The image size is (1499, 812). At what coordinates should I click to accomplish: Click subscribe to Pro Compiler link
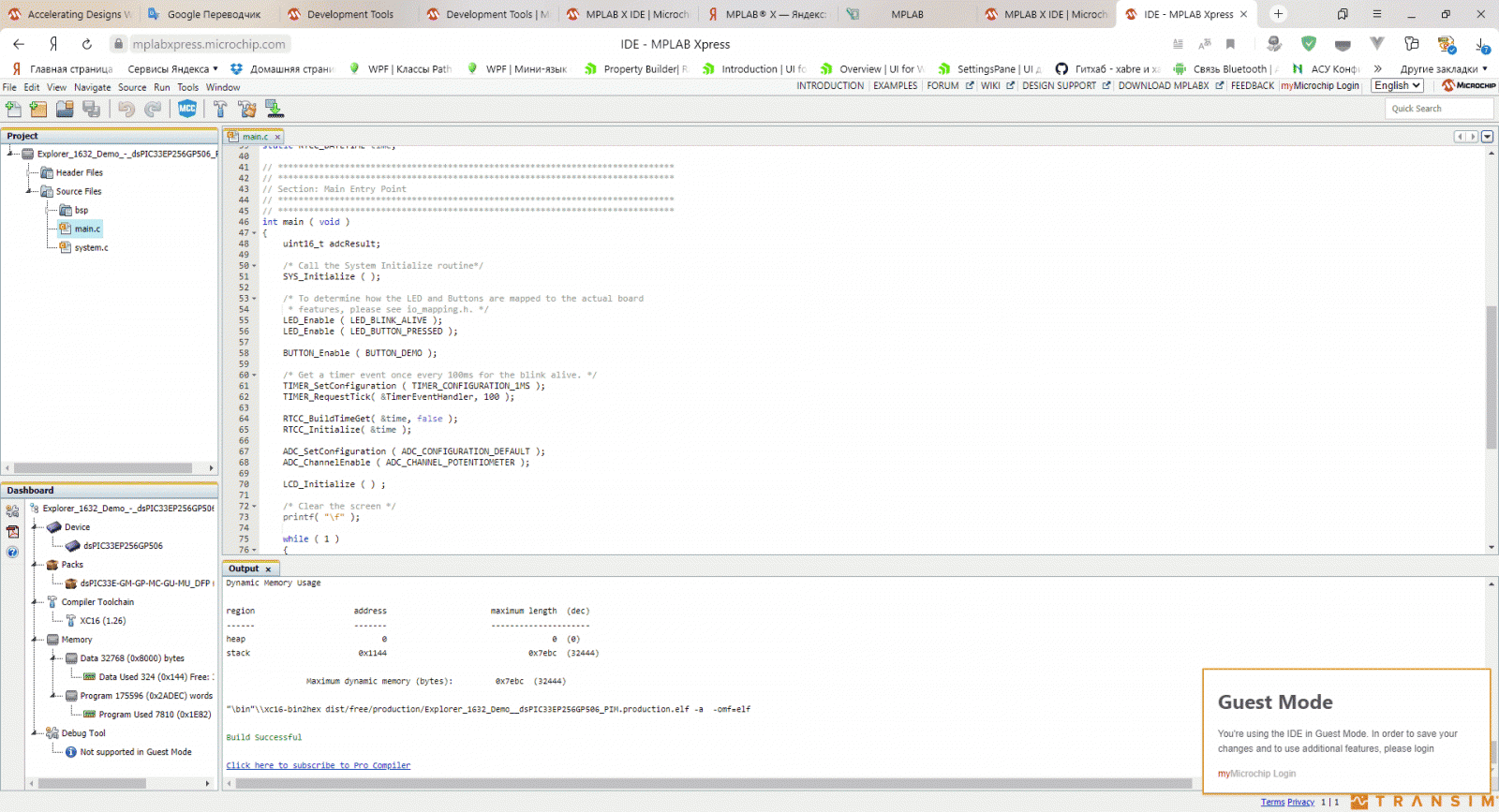coord(319,766)
